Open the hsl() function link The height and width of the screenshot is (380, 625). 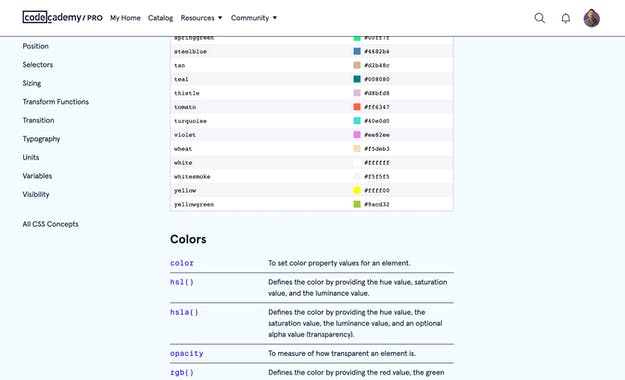[182, 282]
